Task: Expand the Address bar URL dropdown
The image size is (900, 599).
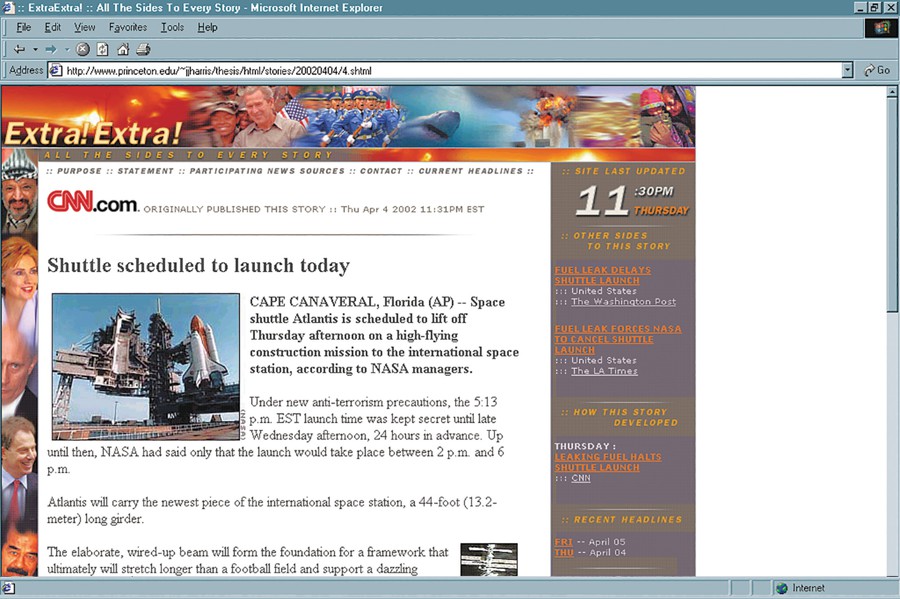Action: [x=847, y=70]
